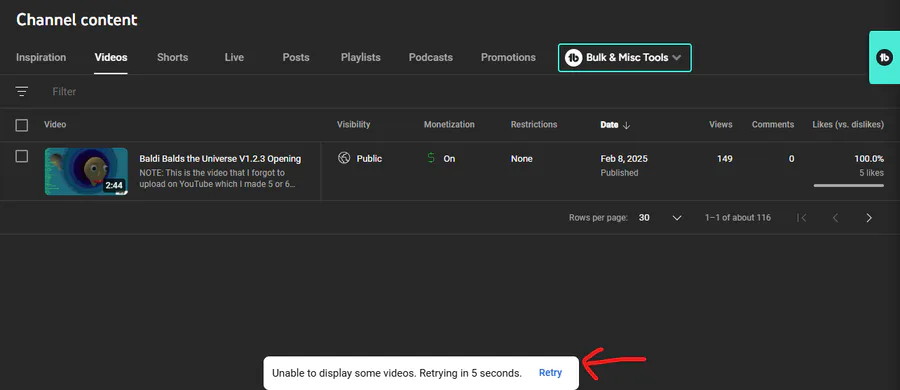
Task: Click the Views column header
Action: click(720, 125)
